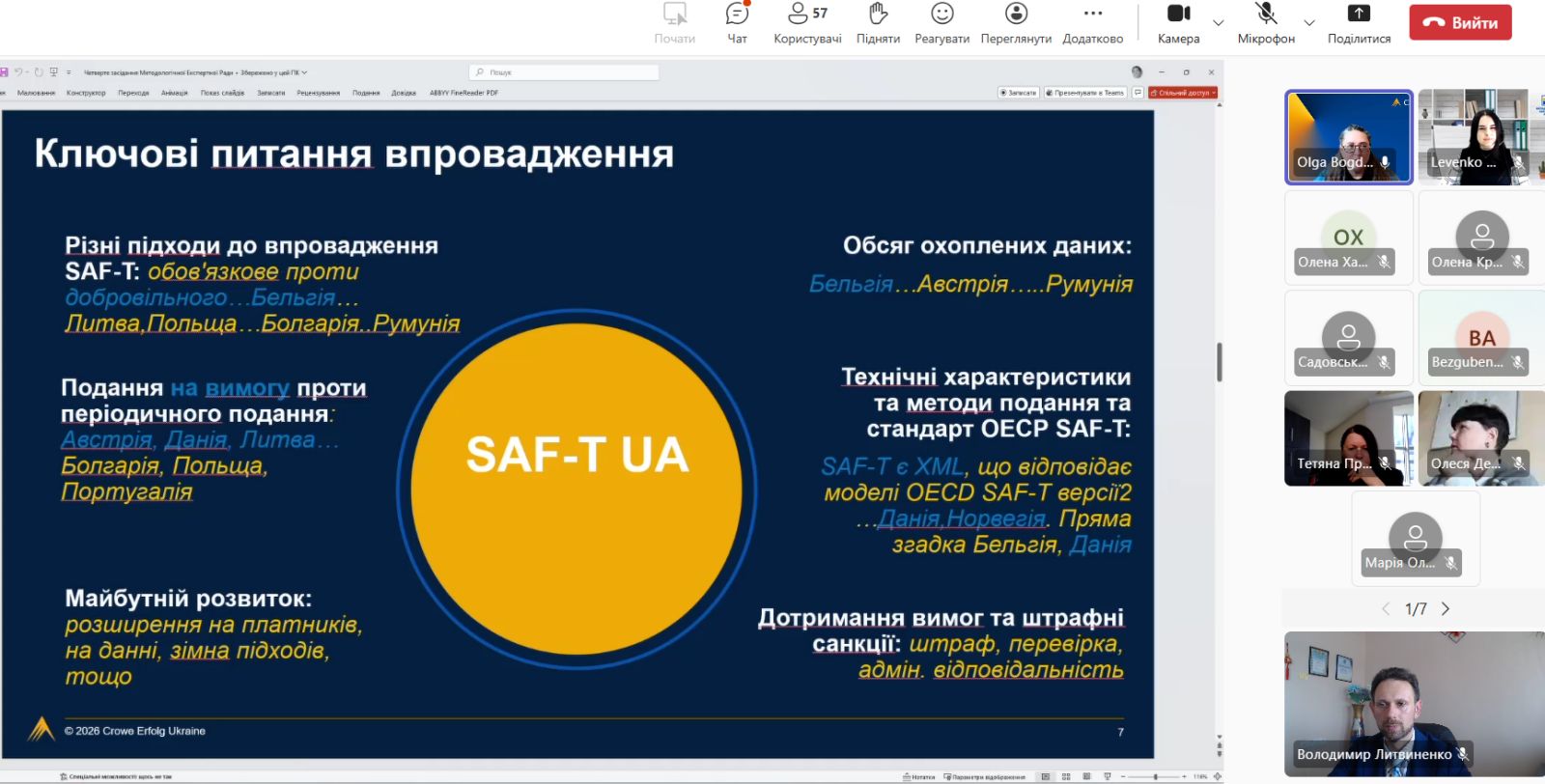
Task: Click the PowerPoint Undo icon
Action: 18,72
